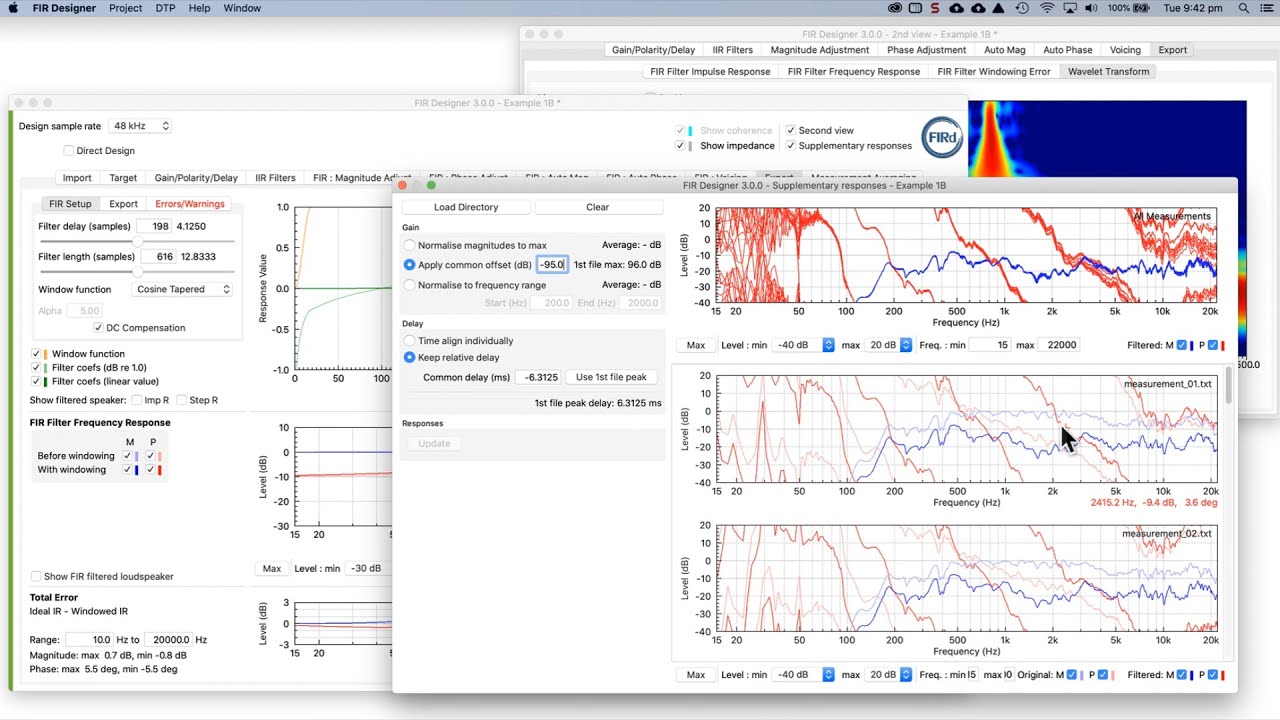This screenshot has width=1280, height=720.
Task: Select Time align individually option
Action: [409, 341]
